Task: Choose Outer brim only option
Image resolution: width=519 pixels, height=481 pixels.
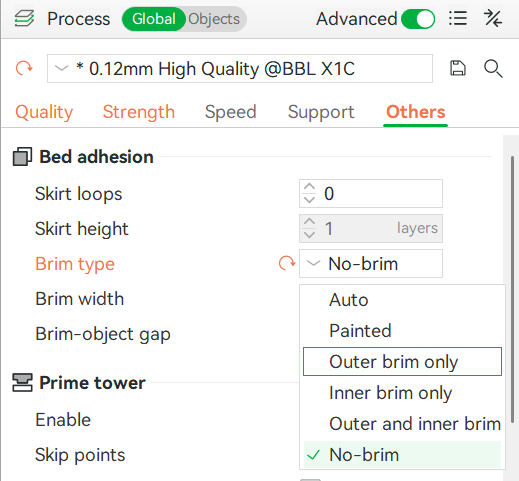Action: coord(402,362)
